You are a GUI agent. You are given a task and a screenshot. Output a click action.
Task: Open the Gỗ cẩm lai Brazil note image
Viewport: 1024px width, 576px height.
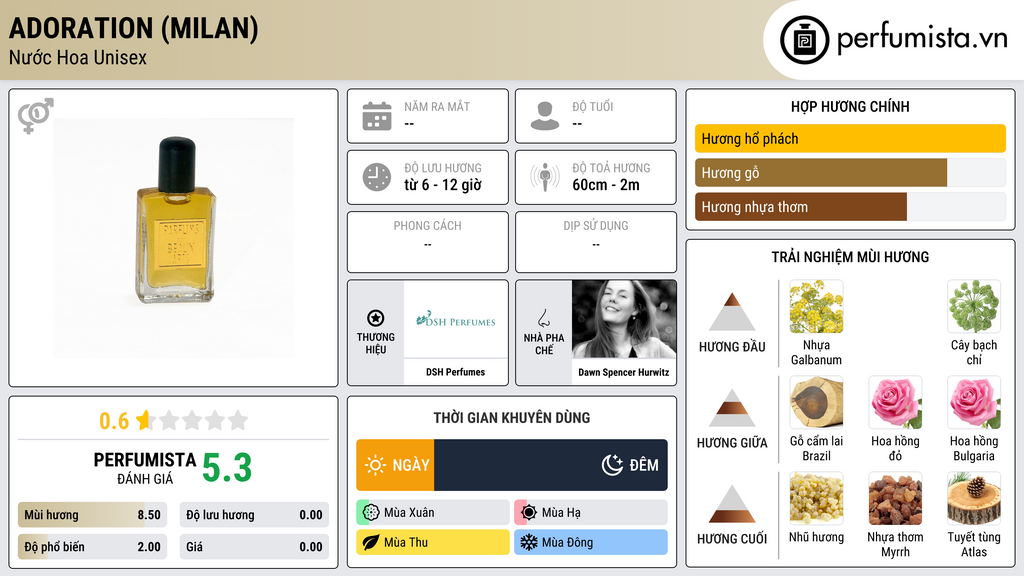click(x=816, y=402)
